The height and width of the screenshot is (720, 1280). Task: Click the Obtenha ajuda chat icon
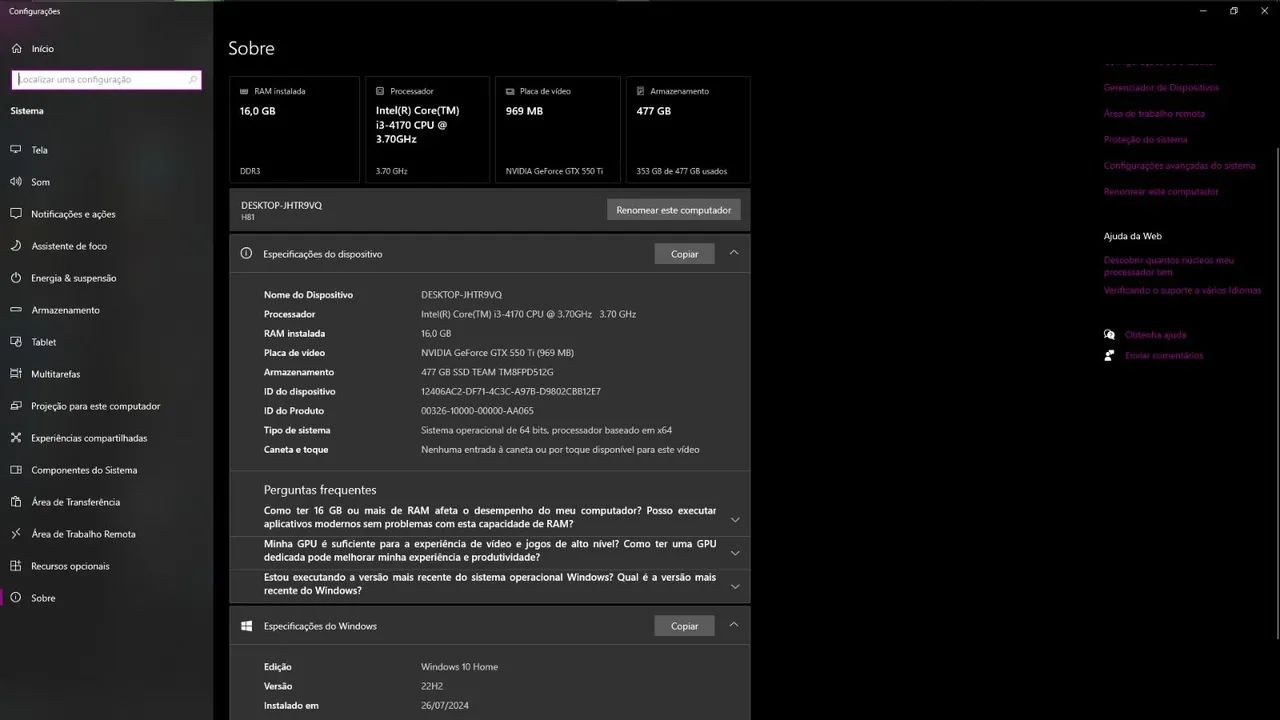tap(1109, 335)
